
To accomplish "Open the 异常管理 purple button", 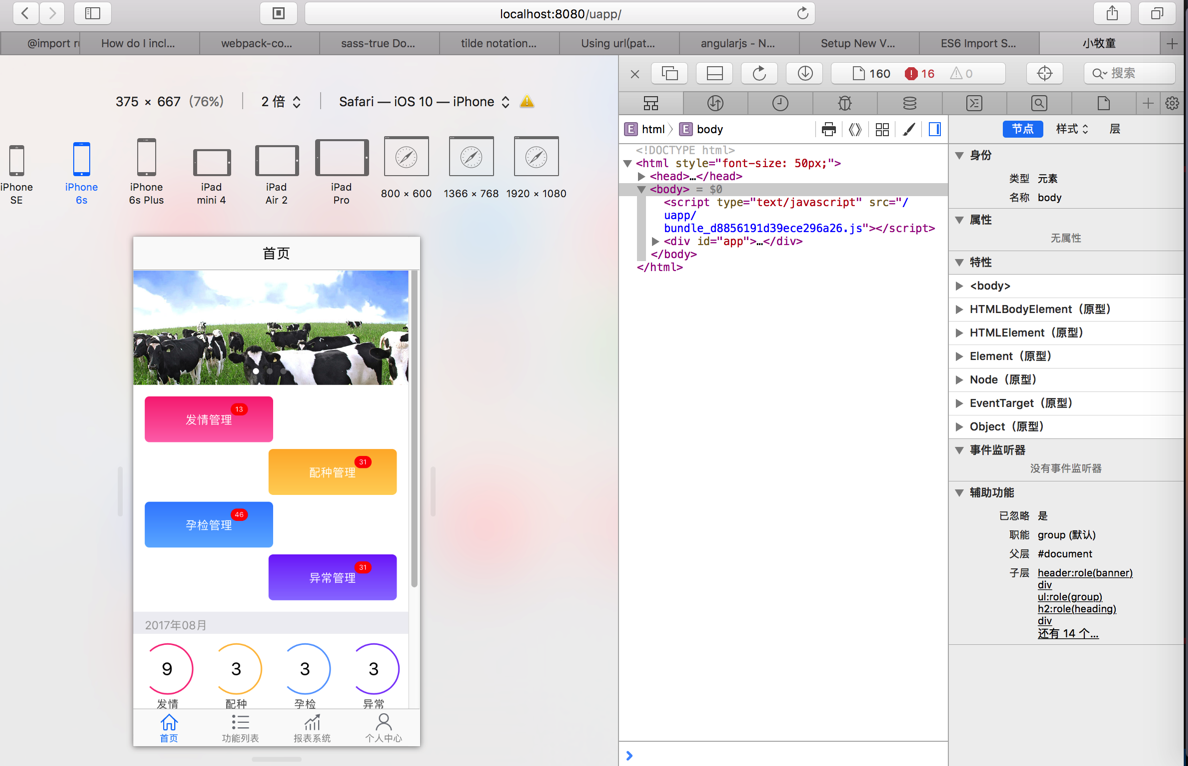I will click(333, 577).
